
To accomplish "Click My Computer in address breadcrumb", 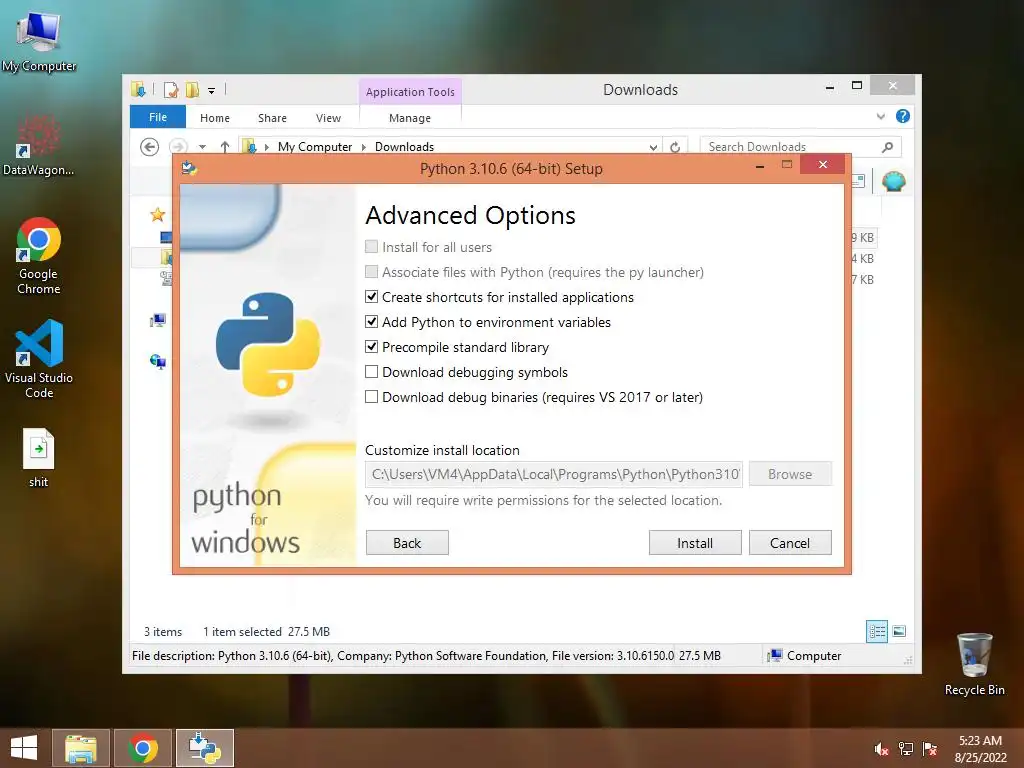I will click(315, 147).
